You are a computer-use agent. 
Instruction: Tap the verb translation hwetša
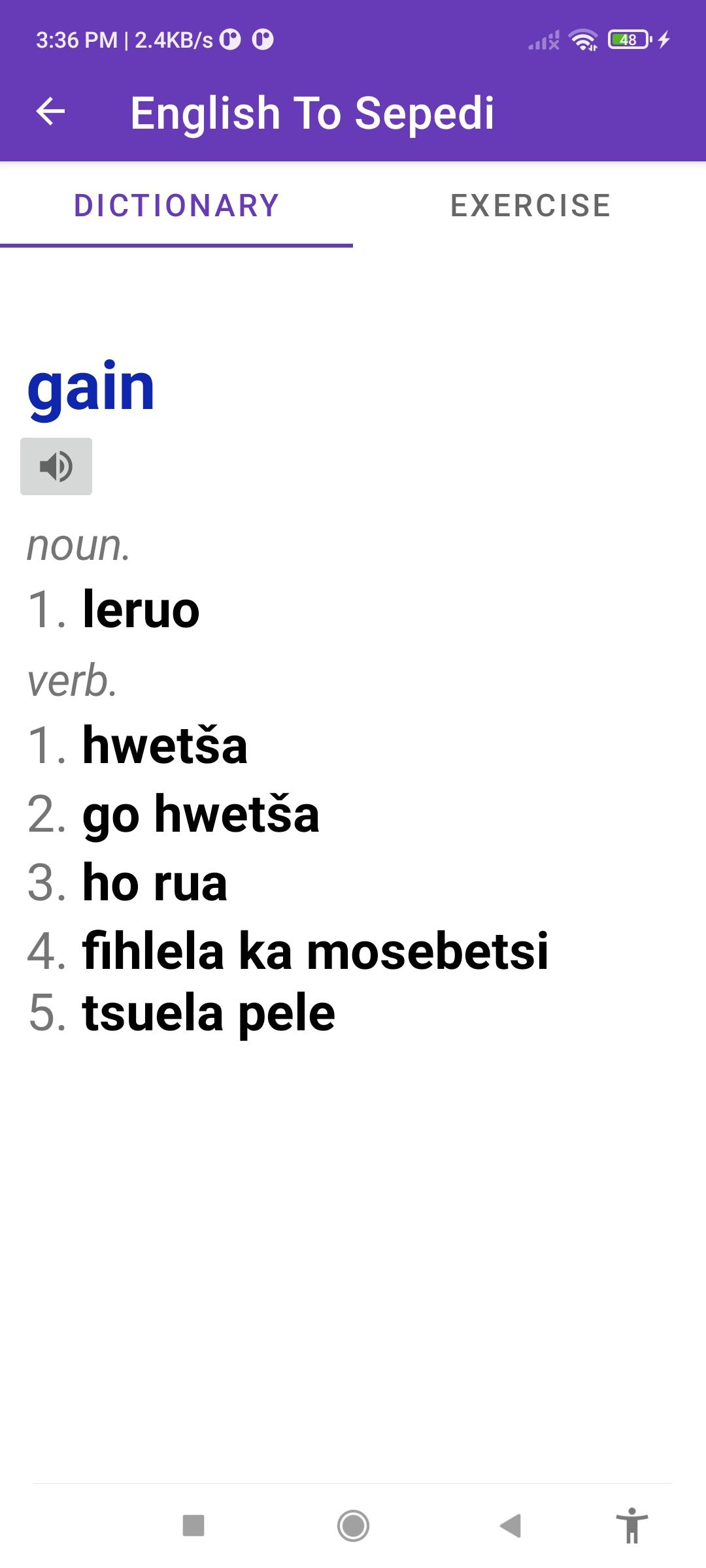(163, 745)
